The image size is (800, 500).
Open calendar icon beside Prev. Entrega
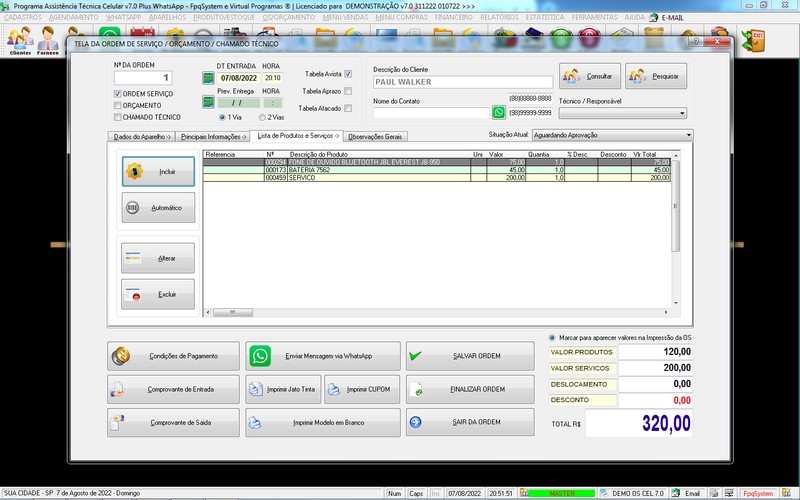(x=208, y=102)
